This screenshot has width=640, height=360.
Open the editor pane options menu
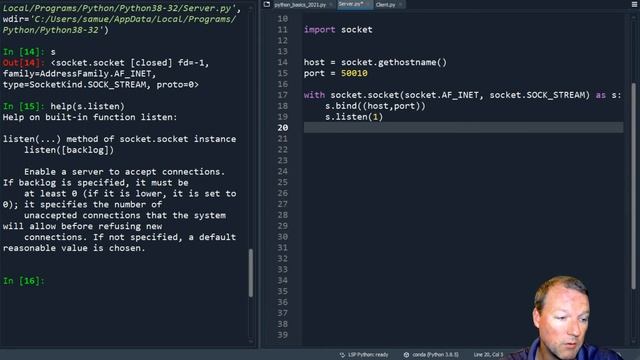[635, 4]
